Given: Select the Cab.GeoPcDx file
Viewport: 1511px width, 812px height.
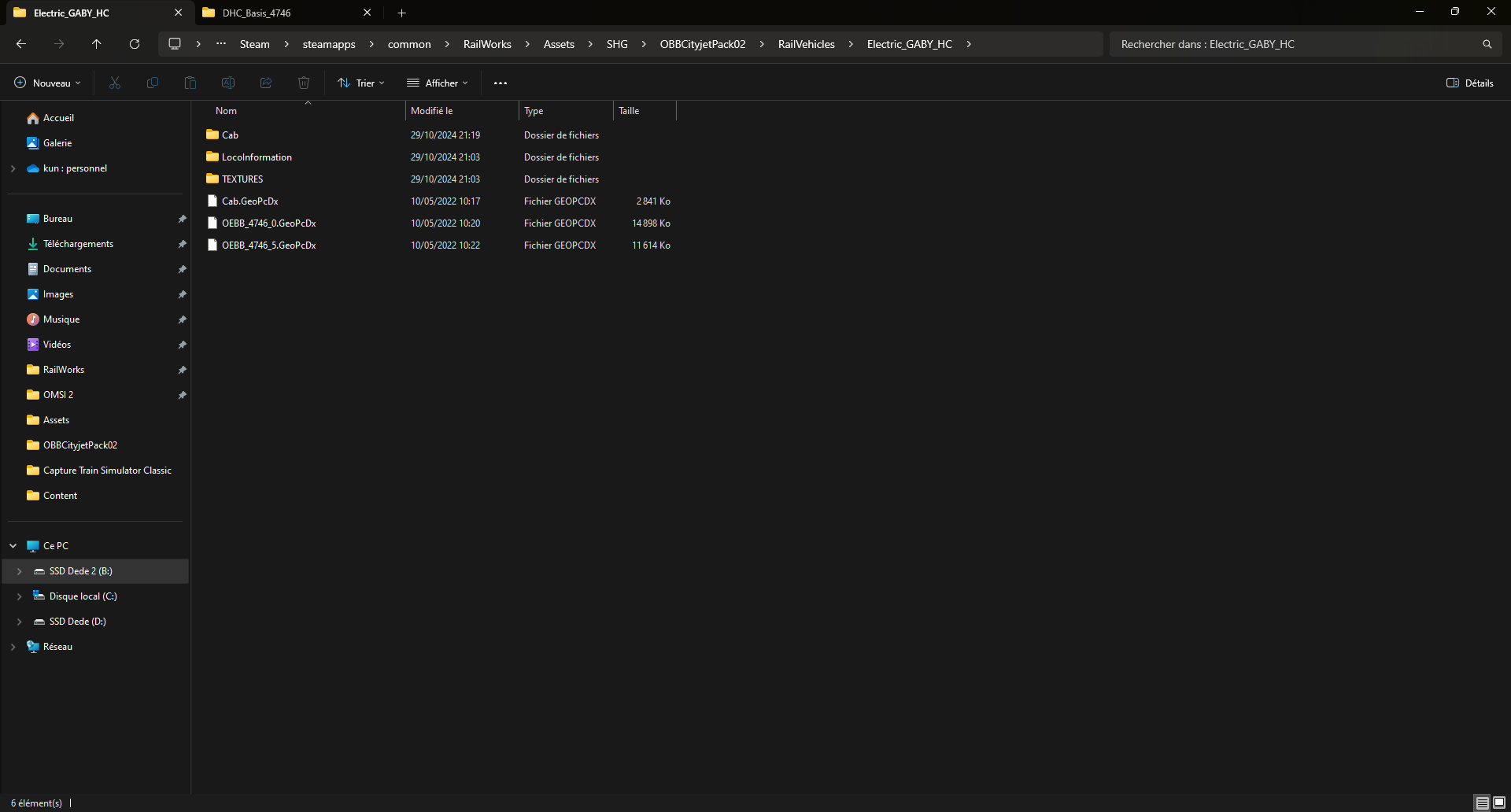Looking at the screenshot, I should (x=249, y=201).
